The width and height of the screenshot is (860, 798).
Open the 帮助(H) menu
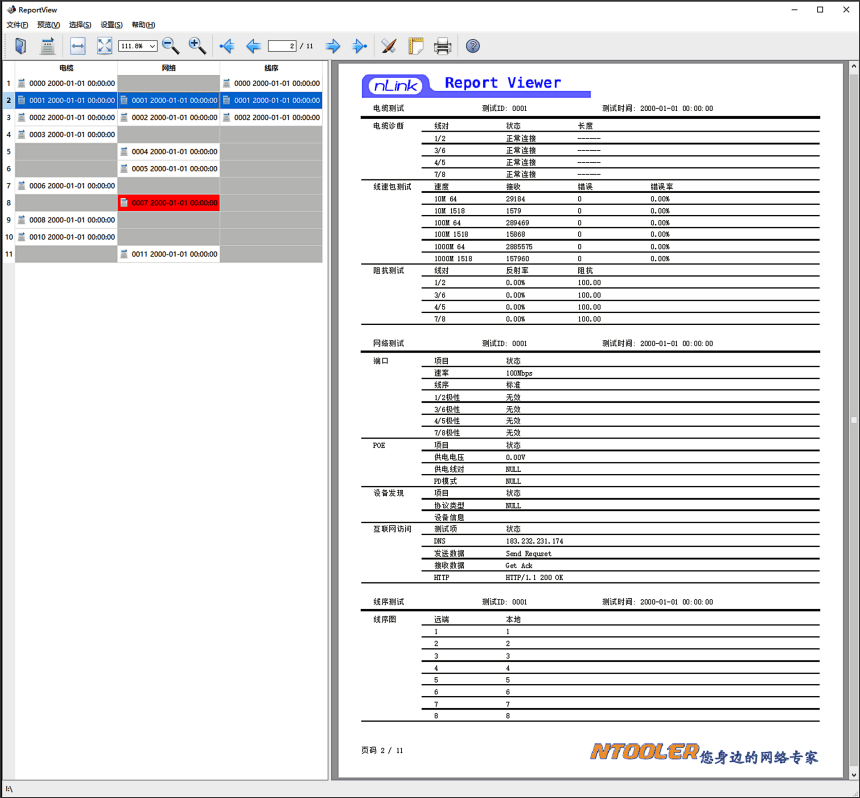coord(143,25)
